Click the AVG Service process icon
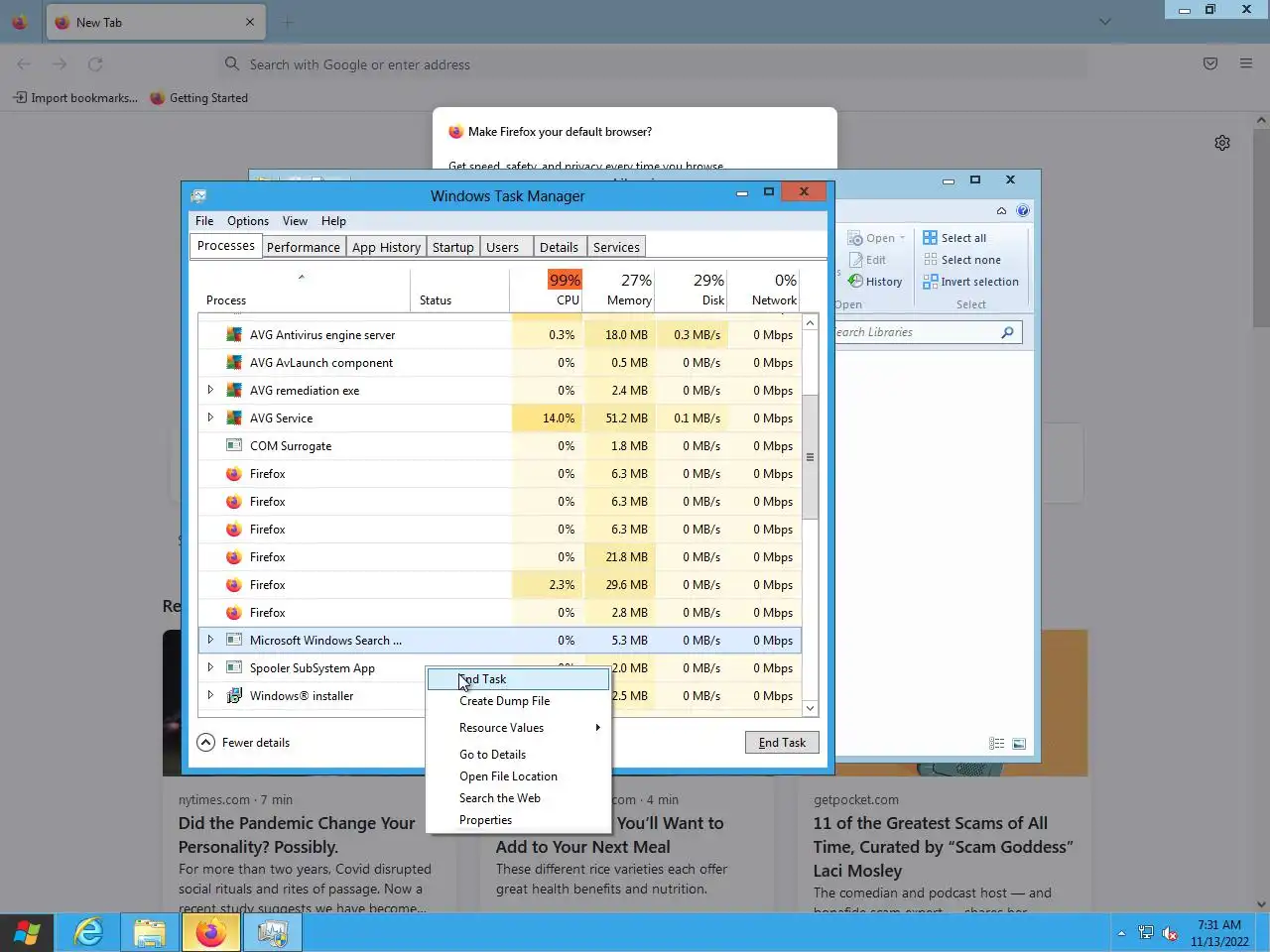Screen dimensions: 1270x952 point(234,418)
